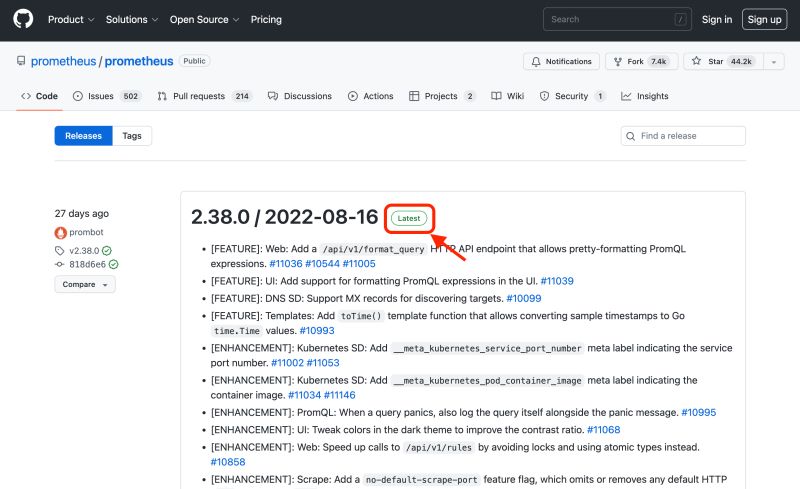Image resolution: width=800 pixels, height=489 pixels.
Task: Open pull request #11036
Action: pyautogui.click(x=286, y=264)
